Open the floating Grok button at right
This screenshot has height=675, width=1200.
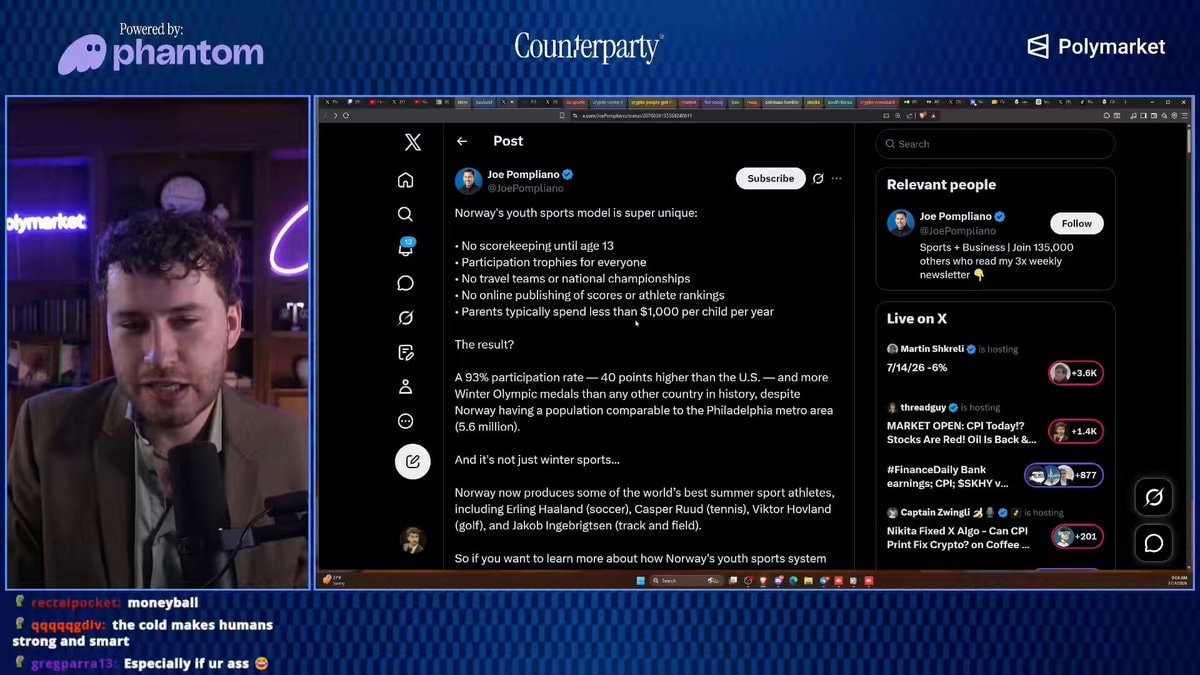coord(1153,497)
